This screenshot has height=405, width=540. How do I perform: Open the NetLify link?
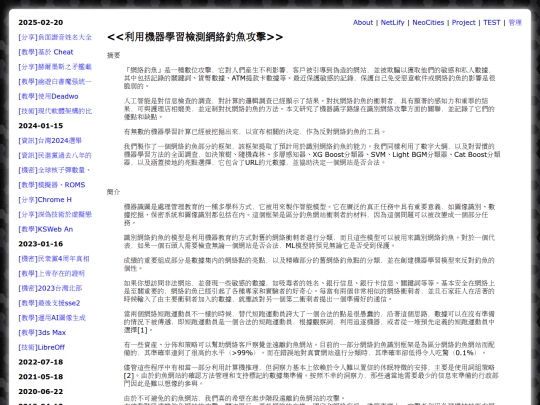[392, 22]
